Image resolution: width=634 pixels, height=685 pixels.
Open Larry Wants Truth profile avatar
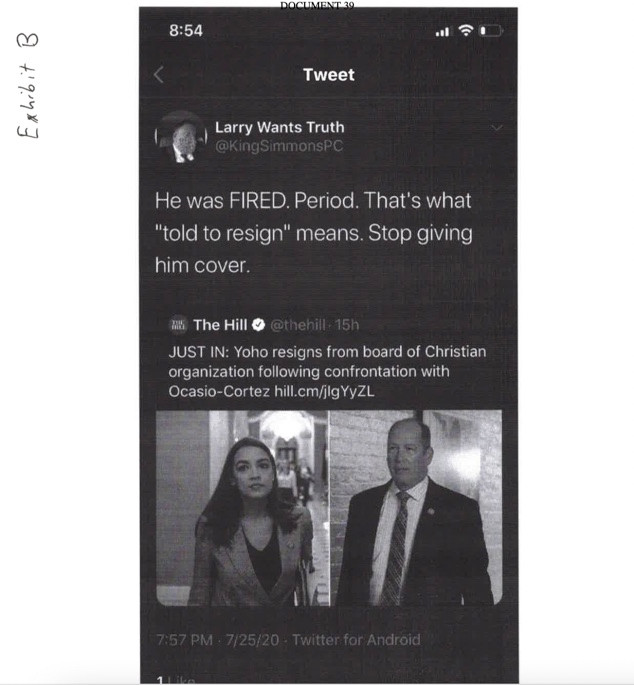tap(180, 137)
